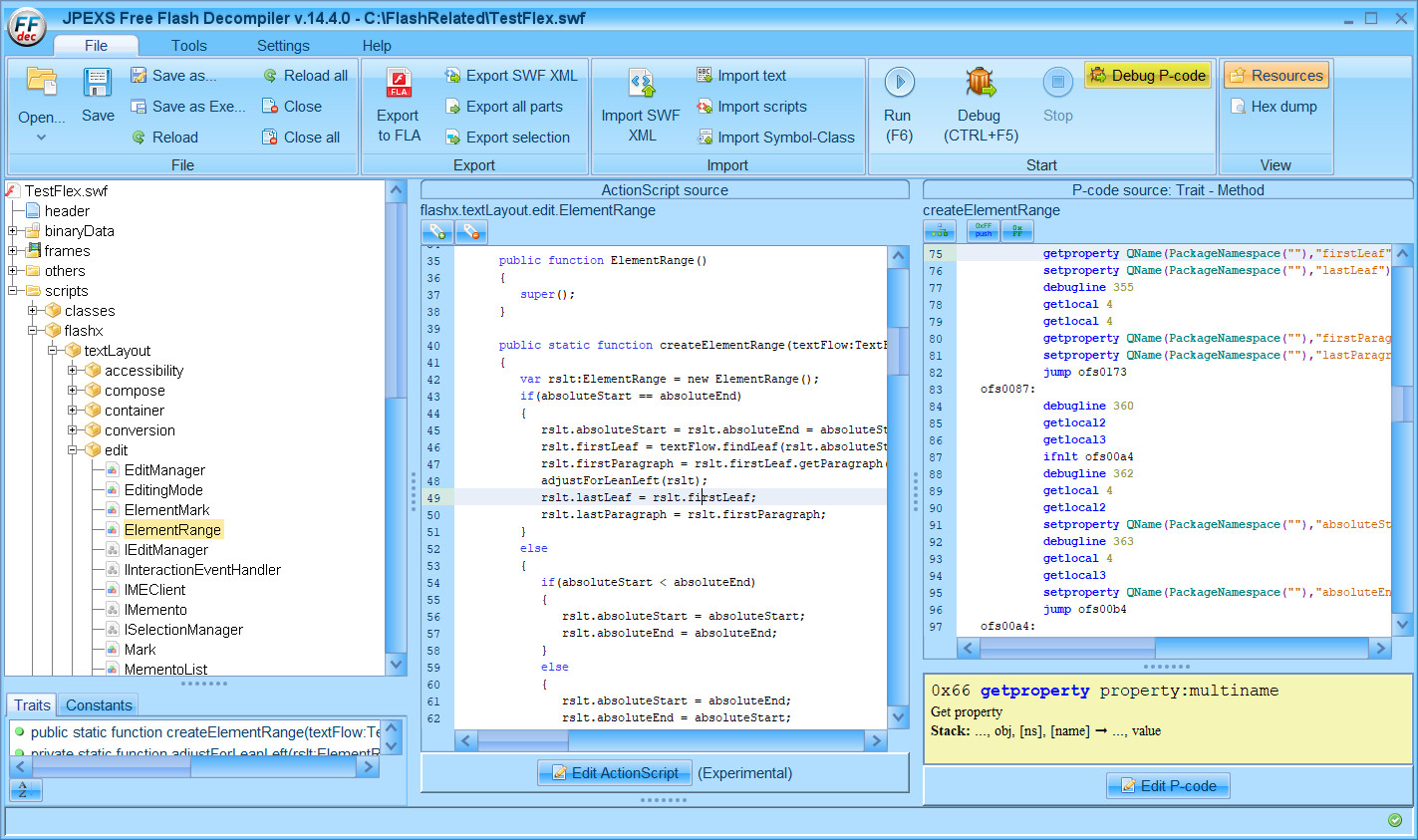The width and height of the screenshot is (1418, 840).
Task: Open the Help ribbon tab
Action: pyautogui.click(x=377, y=46)
